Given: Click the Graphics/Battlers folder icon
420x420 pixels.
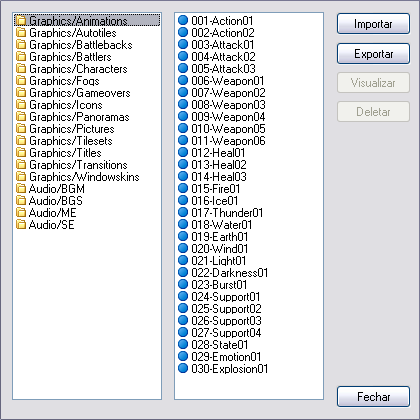Looking at the screenshot, I should [21, 57].
